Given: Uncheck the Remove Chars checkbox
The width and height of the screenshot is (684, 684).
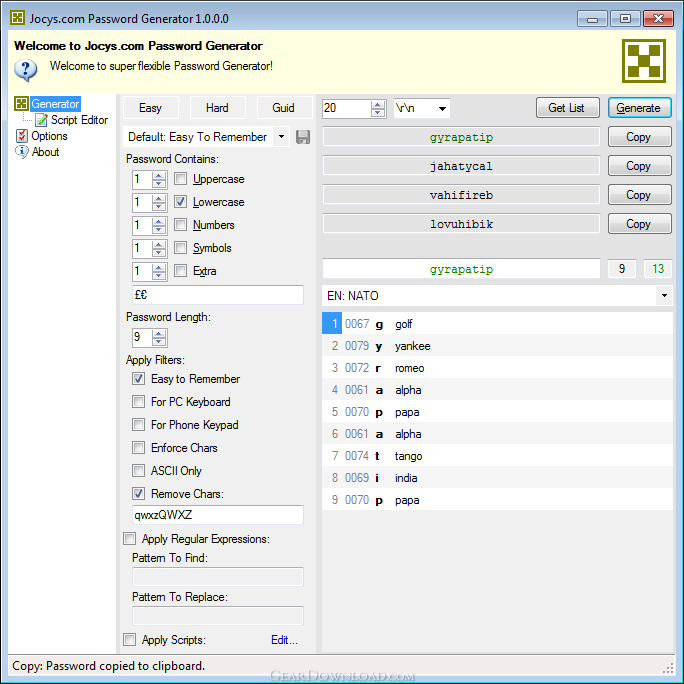Looking at the screenshot, I should (139, 494).
